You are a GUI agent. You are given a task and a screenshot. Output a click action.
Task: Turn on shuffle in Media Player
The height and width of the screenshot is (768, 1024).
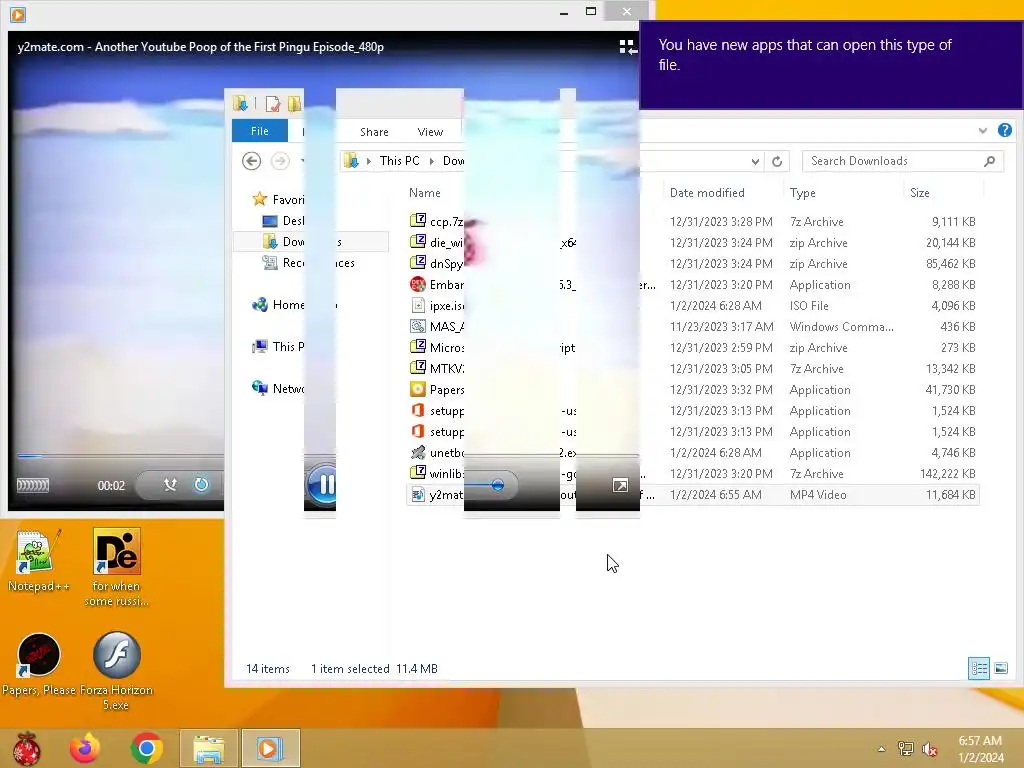(x=170, y=485)
